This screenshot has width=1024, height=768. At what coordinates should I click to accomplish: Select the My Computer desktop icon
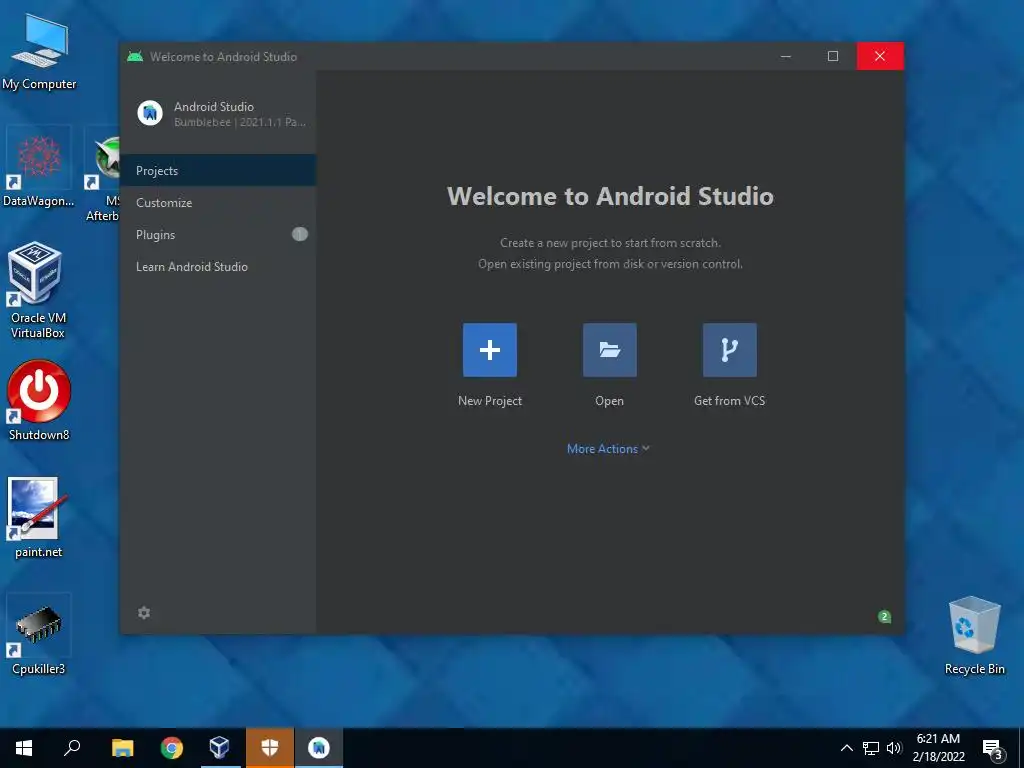click(x=39, y=52)
